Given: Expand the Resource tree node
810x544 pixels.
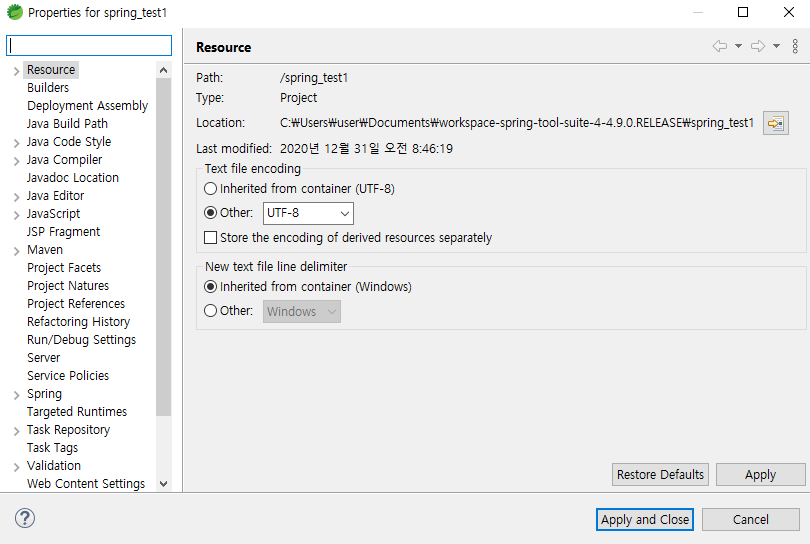Looking at the screenshot, I should pyautogui.click(x=17, y=71).
